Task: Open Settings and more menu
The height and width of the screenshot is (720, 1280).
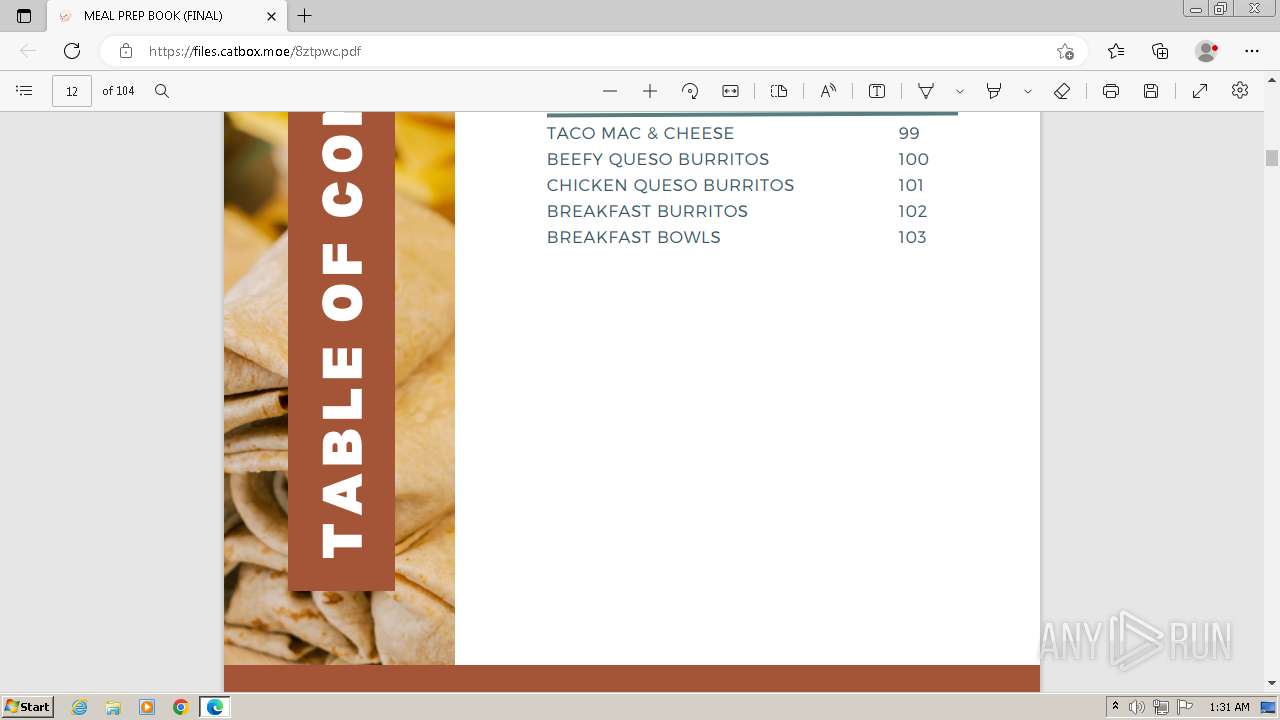Action: pos(1252,51)
